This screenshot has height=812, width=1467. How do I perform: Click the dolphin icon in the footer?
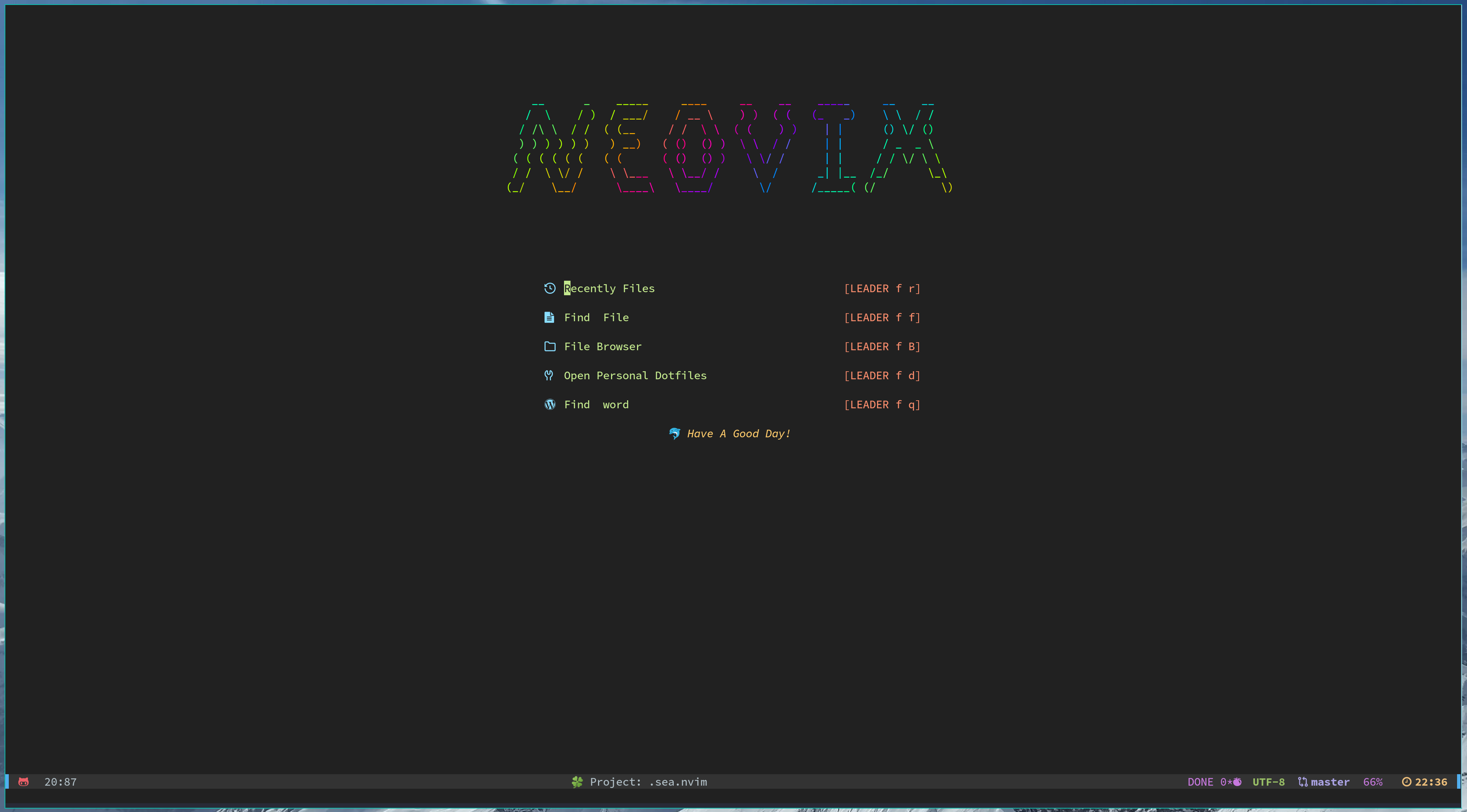674,433
